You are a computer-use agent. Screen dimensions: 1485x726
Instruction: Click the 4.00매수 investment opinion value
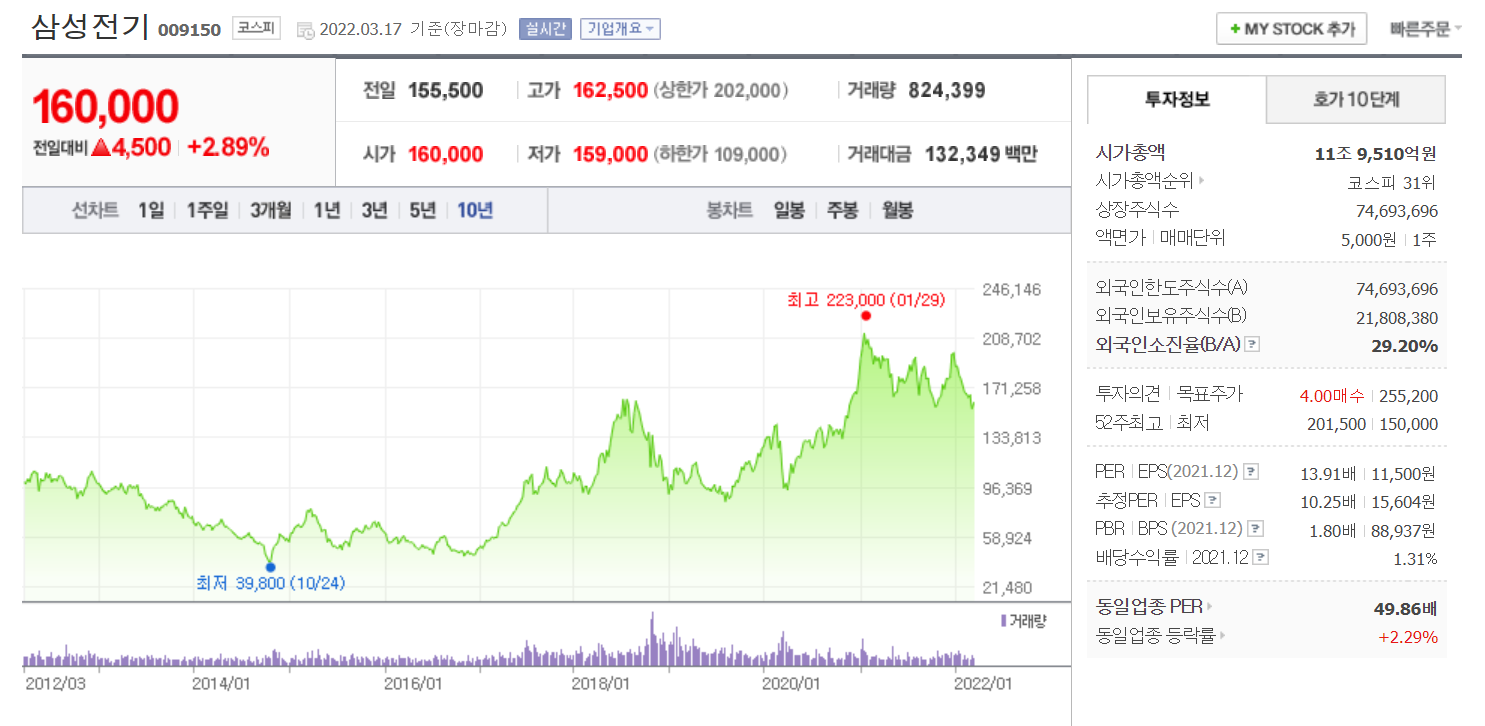click(x=1331, y=395)
